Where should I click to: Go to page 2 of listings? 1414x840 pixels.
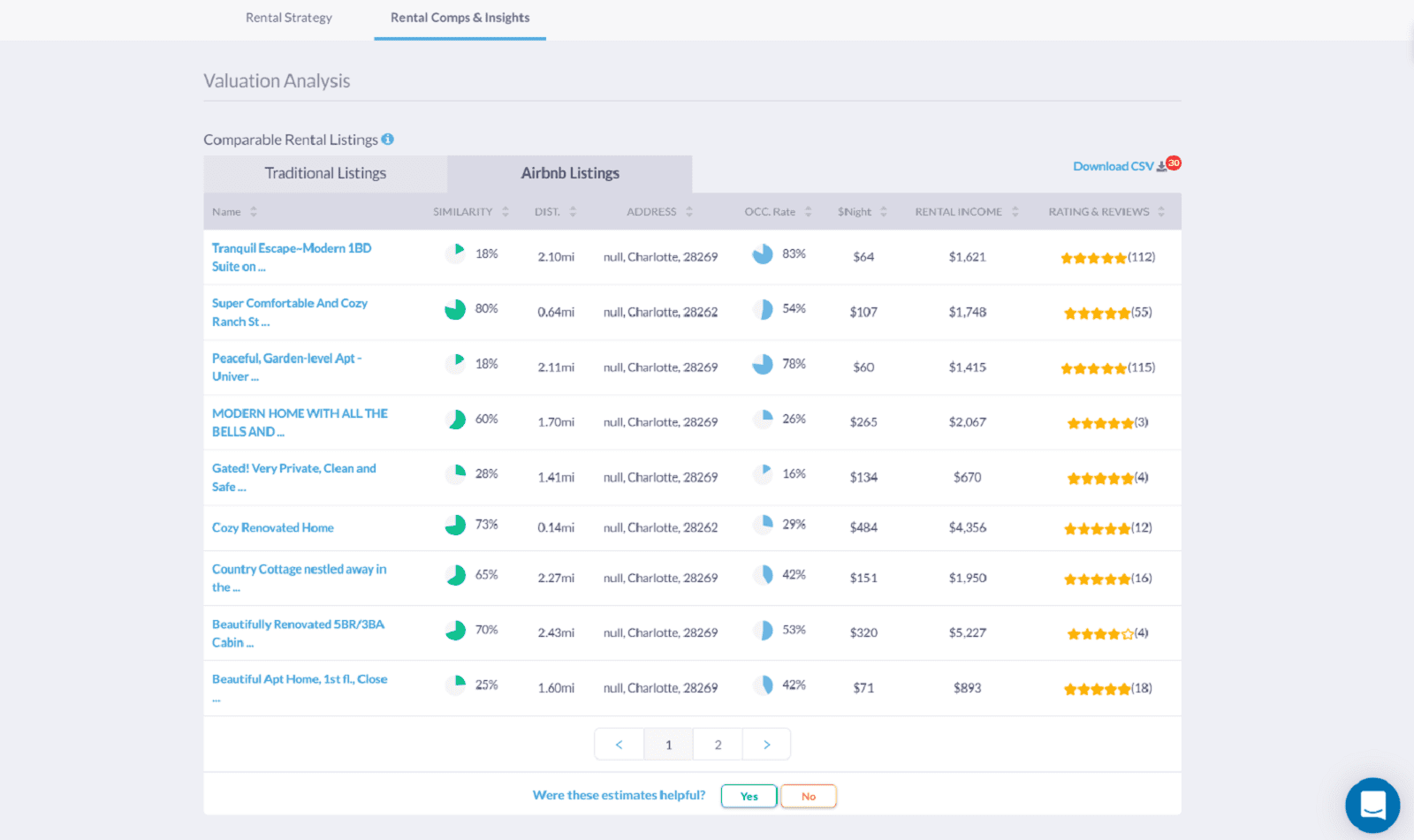tap(718, 744)
